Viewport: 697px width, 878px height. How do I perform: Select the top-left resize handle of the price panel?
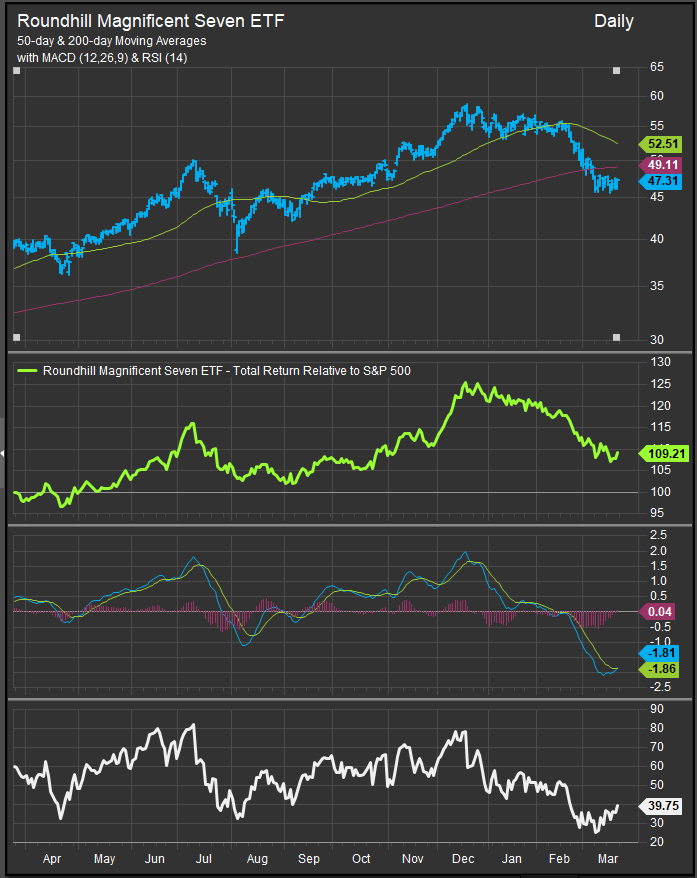click(17, 71)
